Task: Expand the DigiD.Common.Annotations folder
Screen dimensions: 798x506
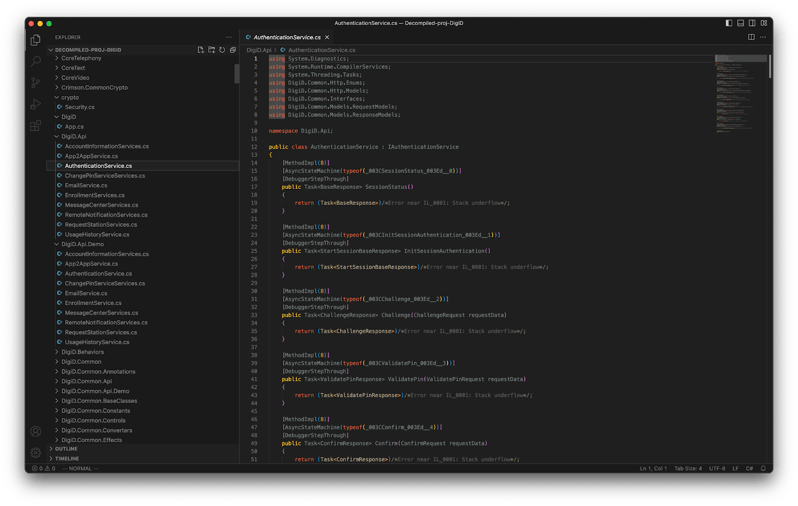Action: click(x=98, y=371)
